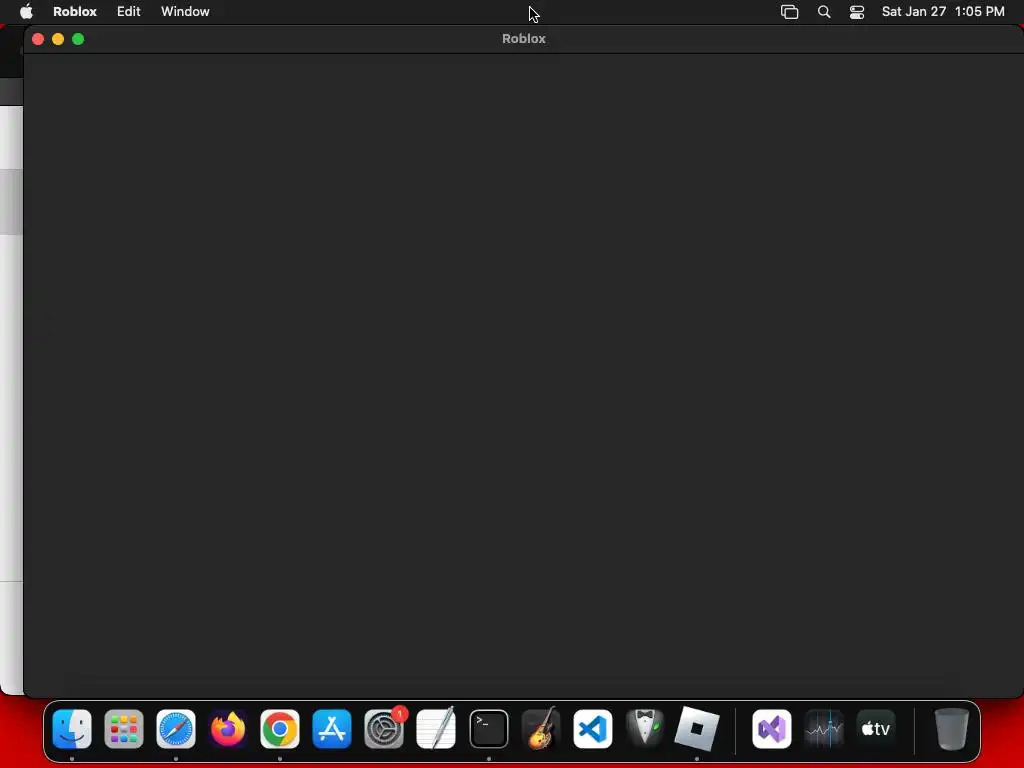This screenshot has width=1024, height=768.
Task: Open the Trash from the Dock
Action: [x=952, y=729]
